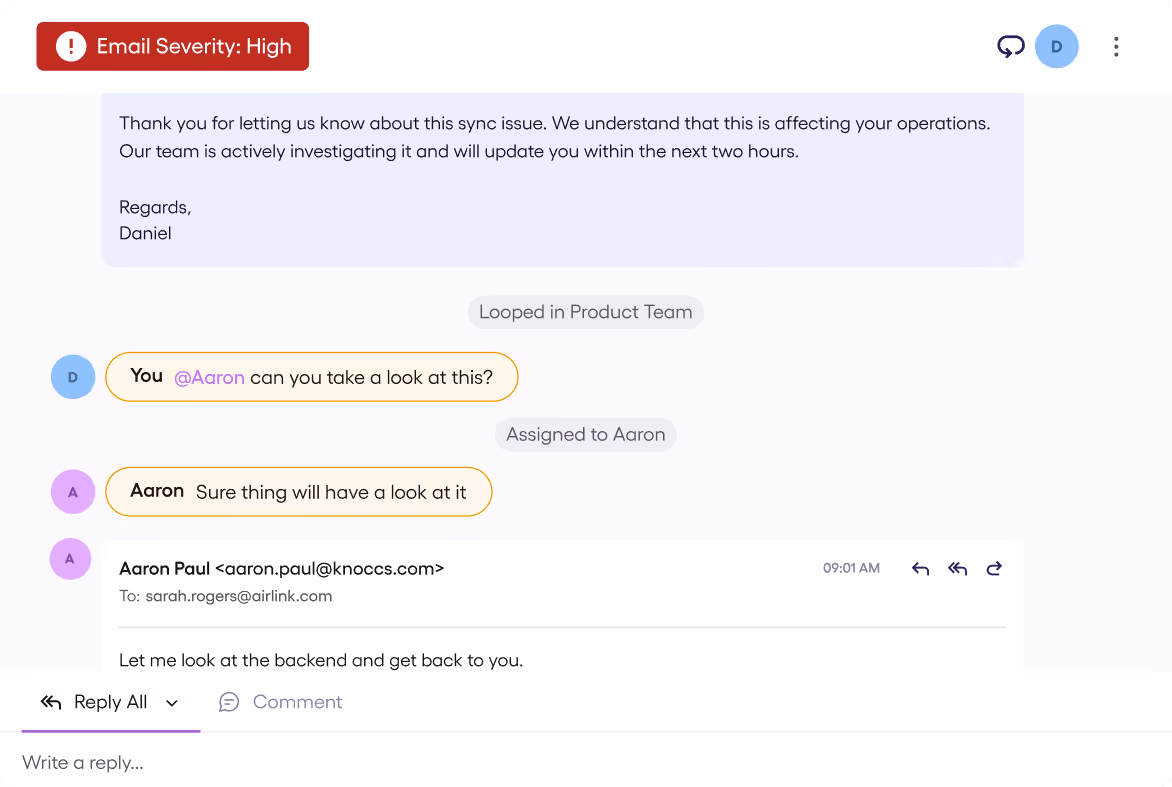Click the Aaron Paul sender name in the email header
The width and height of the screenshot is (1172, 787).
[x=164, y=569]
